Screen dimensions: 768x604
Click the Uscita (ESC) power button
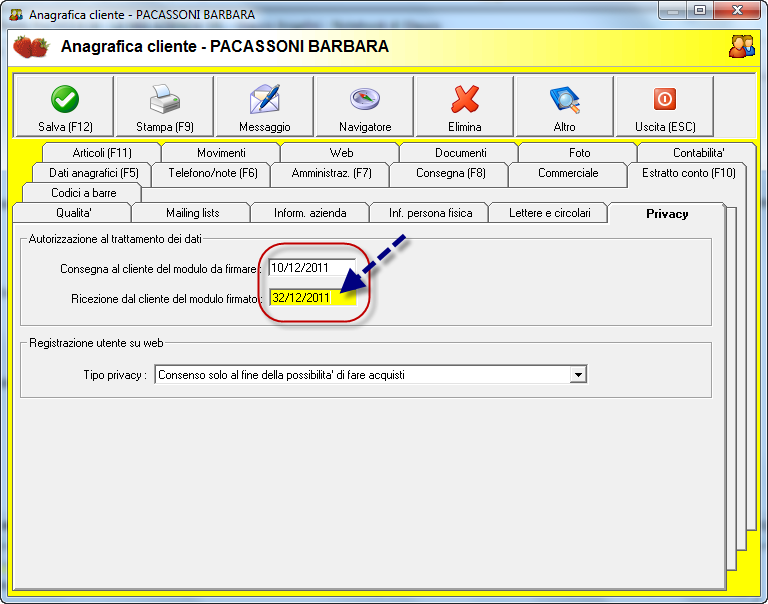665,106
